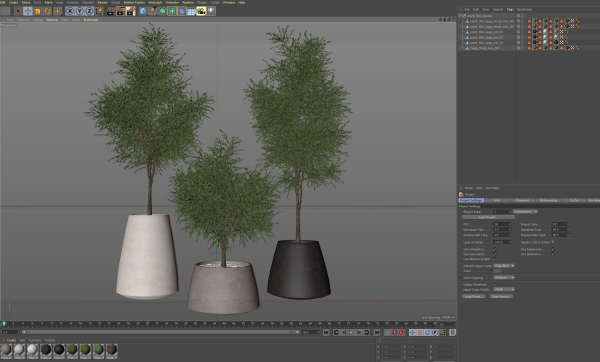
Task: Click the timeline preview range slider
Action: (160, 332)
